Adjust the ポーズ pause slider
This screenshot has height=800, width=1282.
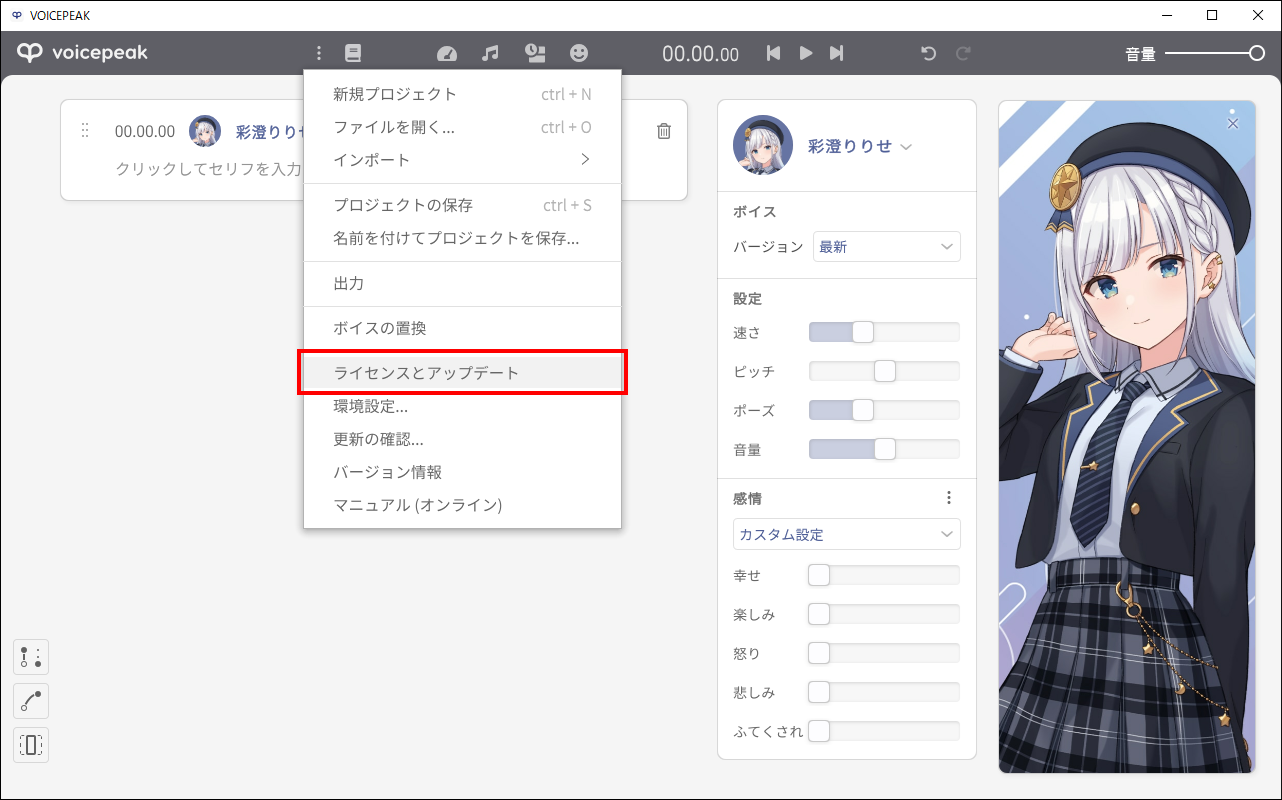[x=884, y=410]
